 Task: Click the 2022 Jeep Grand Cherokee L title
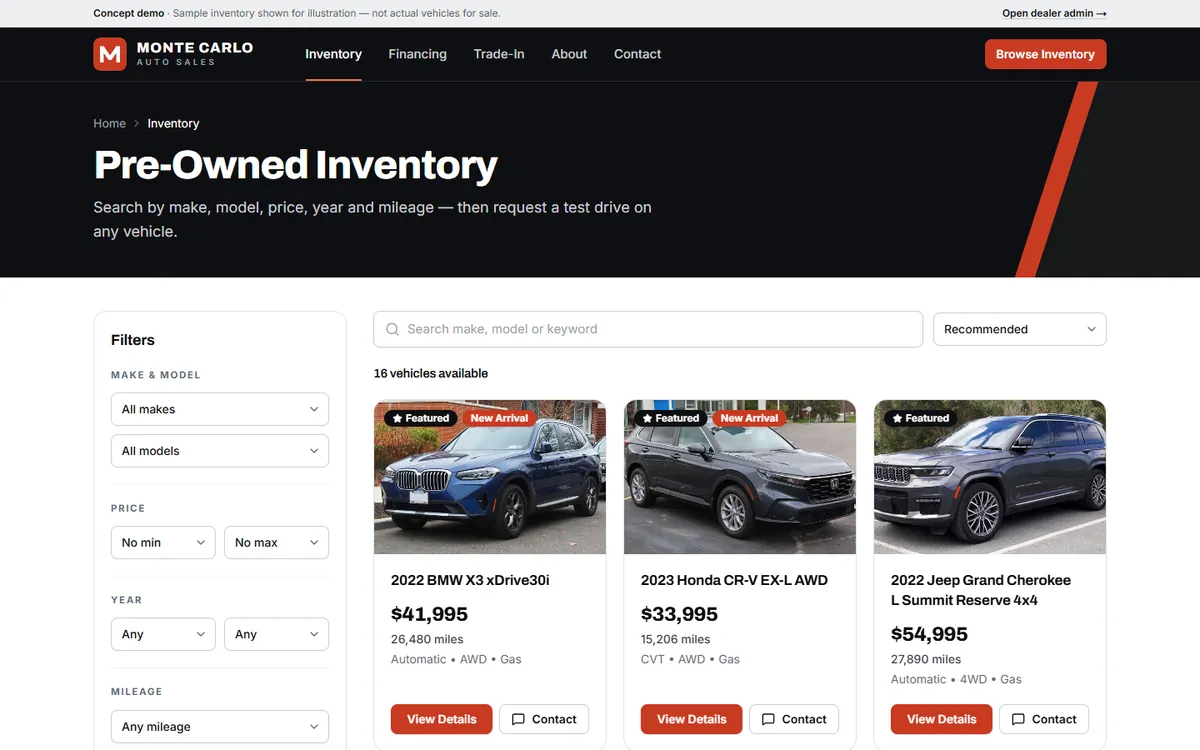pyautogui.click(x=981, y=590)
